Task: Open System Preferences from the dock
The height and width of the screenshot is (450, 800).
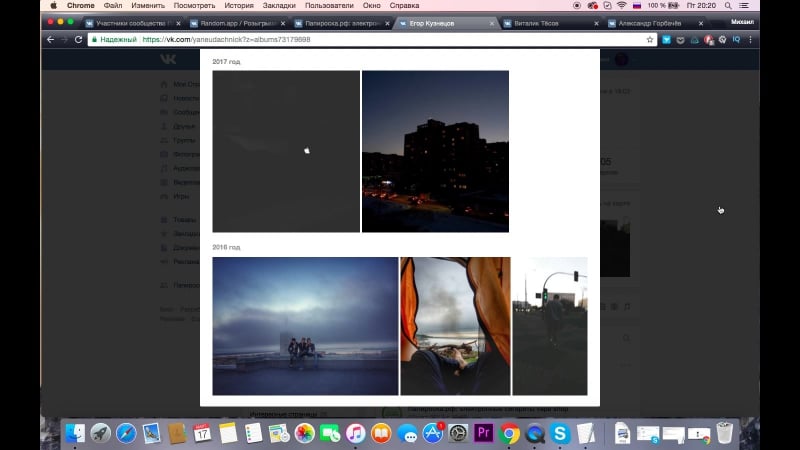Action: point(458,433)
